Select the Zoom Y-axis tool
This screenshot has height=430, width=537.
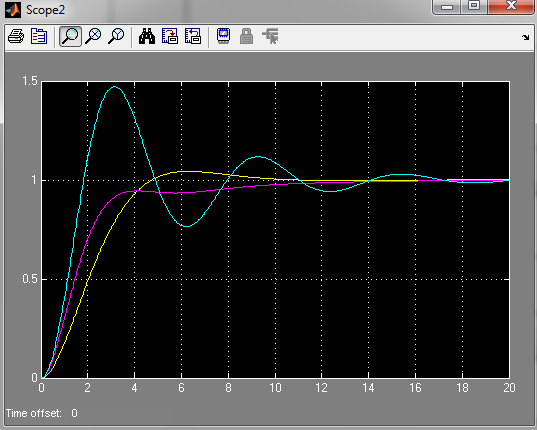click(116, 36)
